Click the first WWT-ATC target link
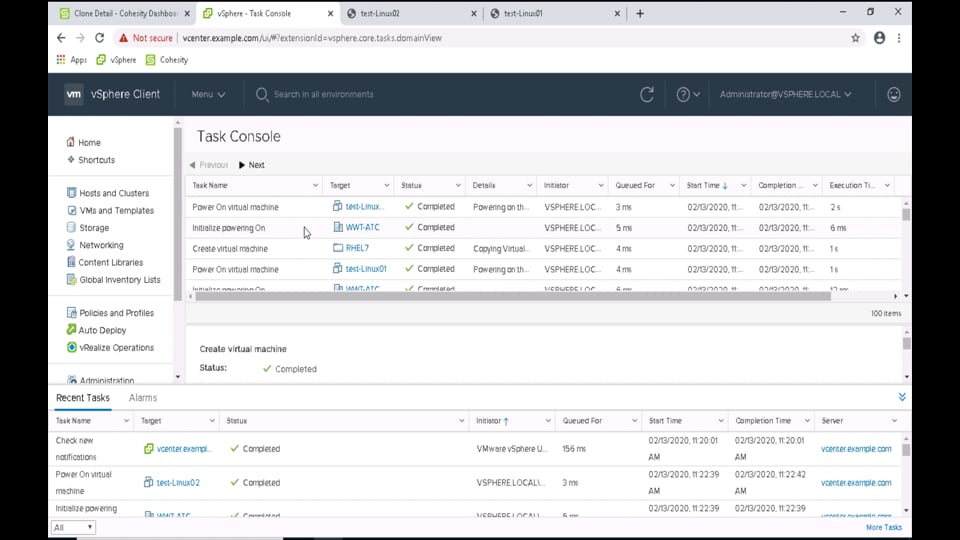 coord(362,227)
